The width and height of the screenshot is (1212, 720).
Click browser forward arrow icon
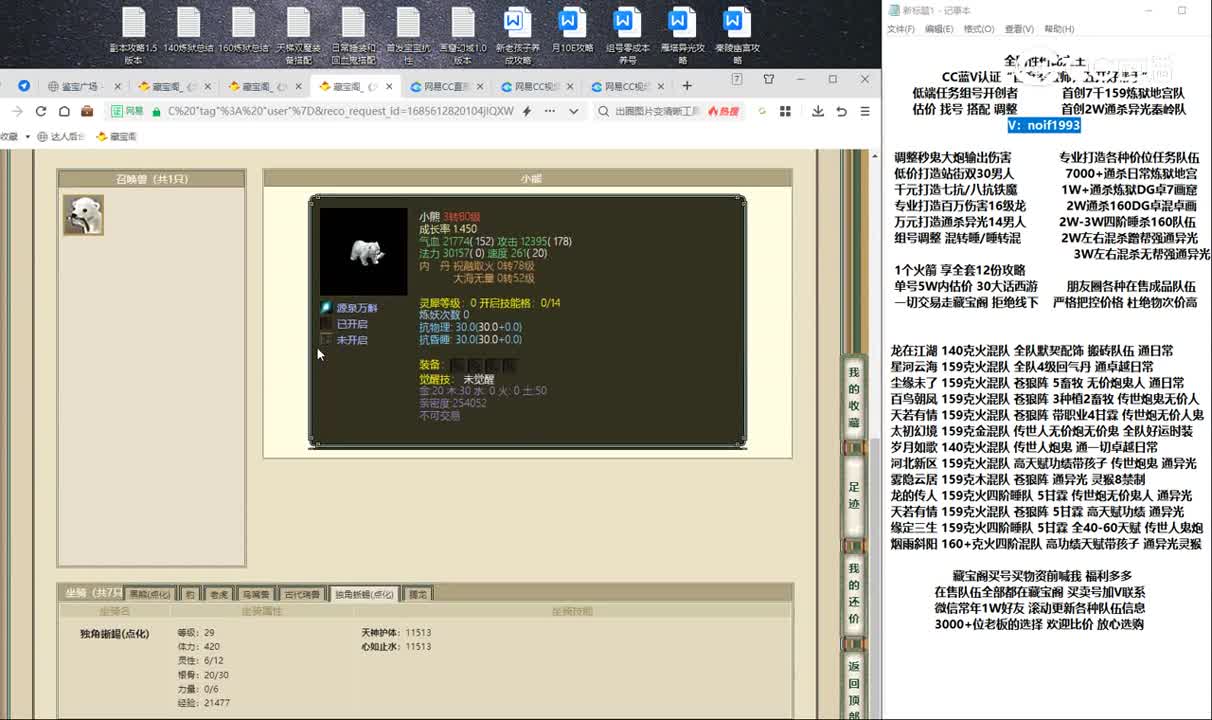(x=17, y=111)
